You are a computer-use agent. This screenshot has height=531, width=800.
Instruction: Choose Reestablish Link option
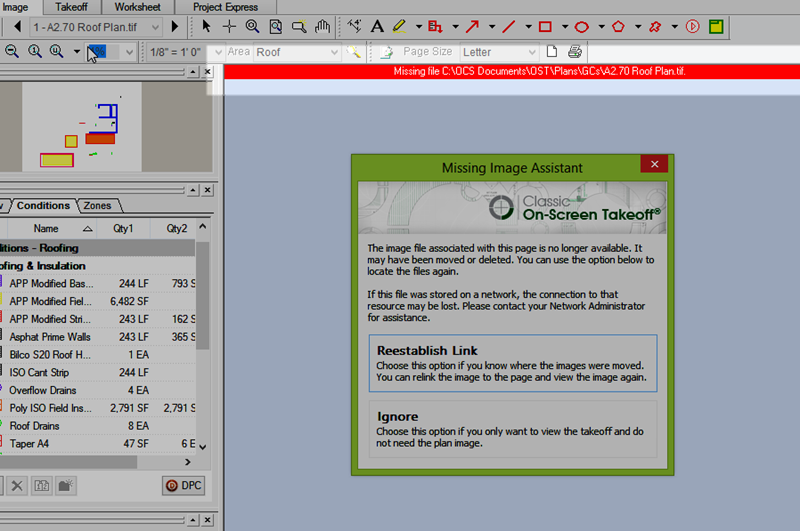[513, 363]
